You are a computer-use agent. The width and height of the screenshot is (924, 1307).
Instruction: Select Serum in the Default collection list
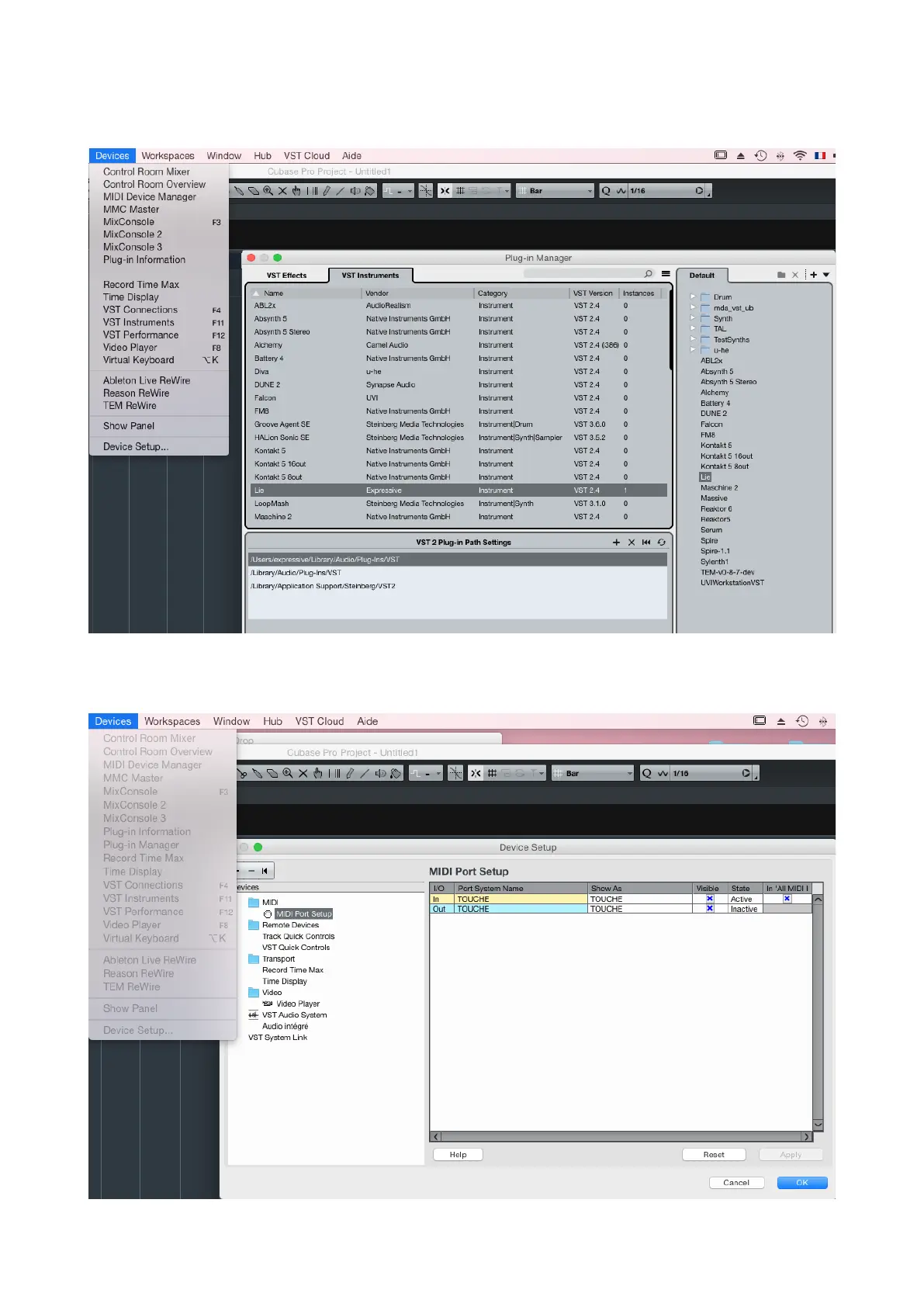pos(711,530)
